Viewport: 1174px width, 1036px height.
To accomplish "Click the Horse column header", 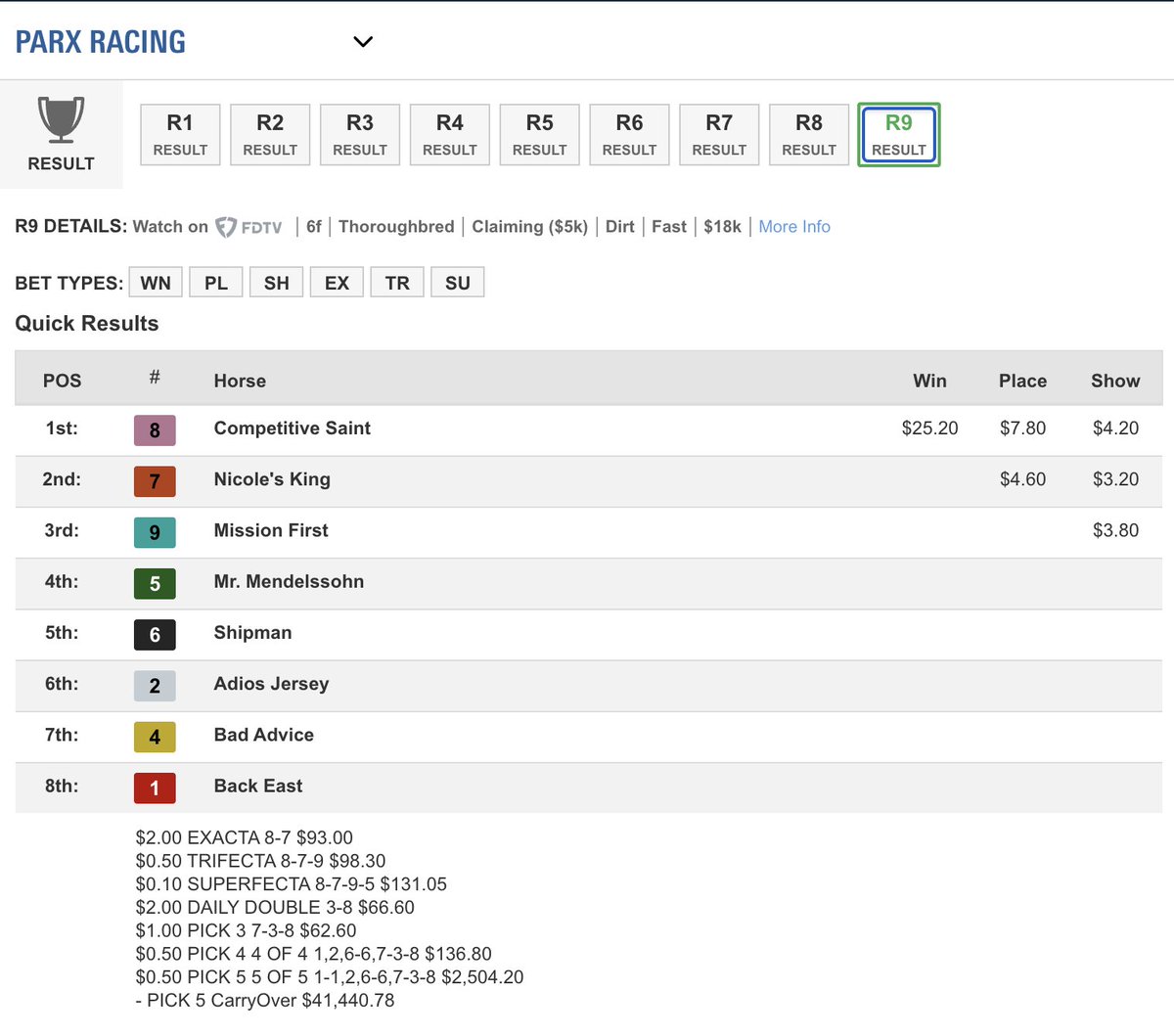I will [x=240, y=381].
